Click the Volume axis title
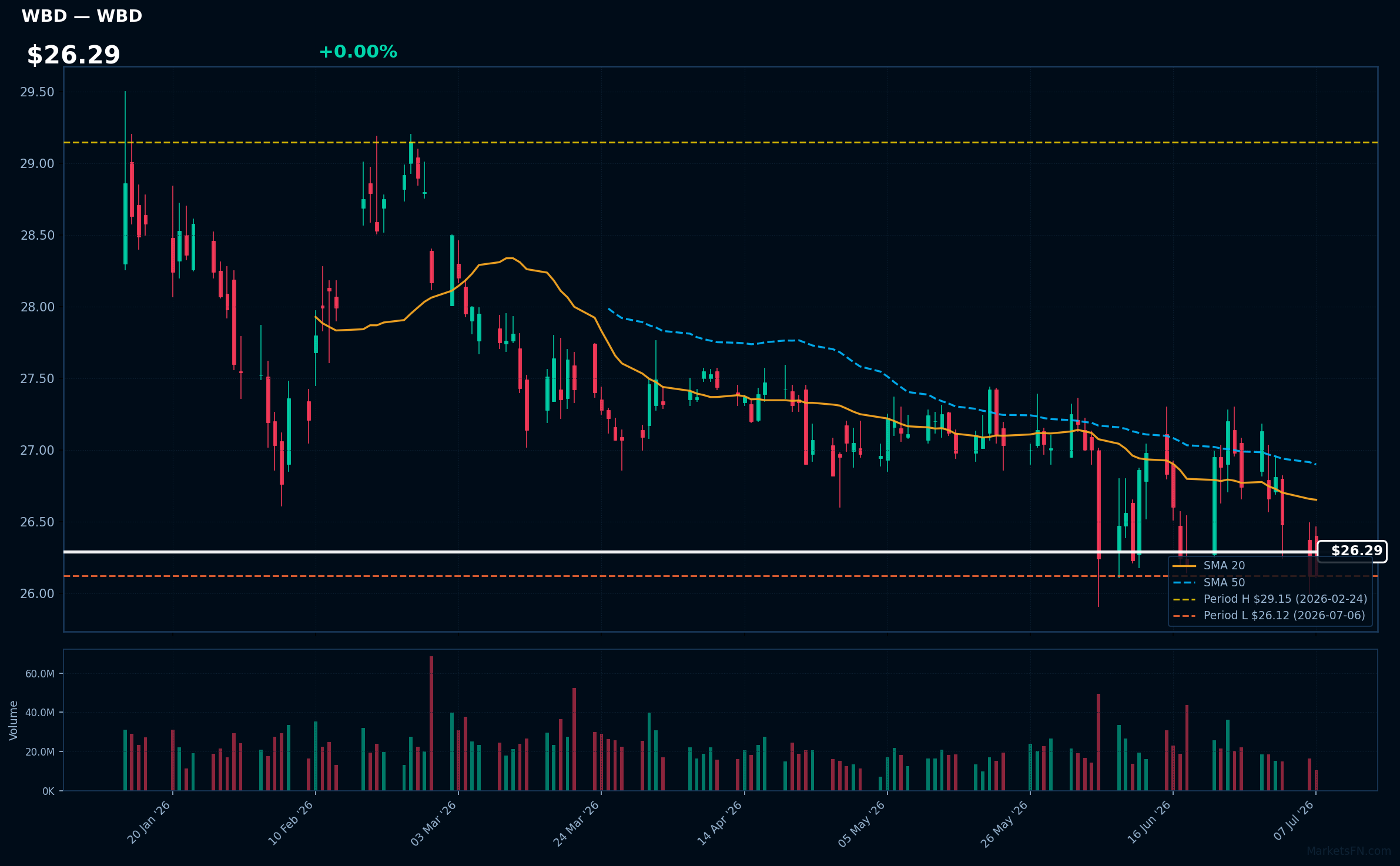 click(x=14, y=720)
